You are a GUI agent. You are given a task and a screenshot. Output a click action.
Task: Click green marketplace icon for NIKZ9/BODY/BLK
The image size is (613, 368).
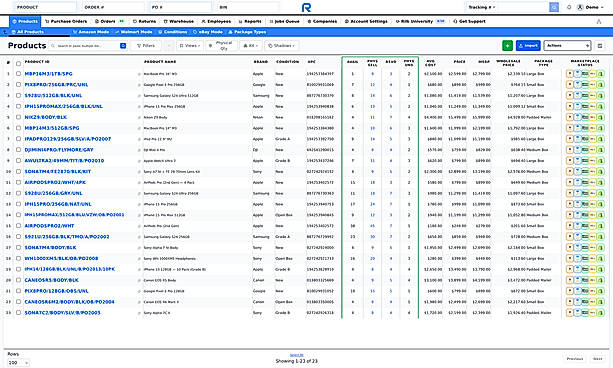coord(600,117)
